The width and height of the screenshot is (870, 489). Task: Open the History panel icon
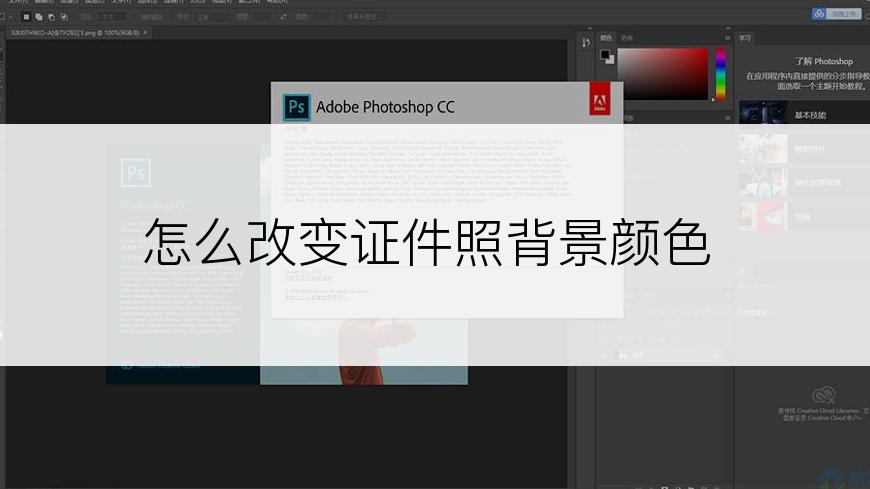click(586, 43)
